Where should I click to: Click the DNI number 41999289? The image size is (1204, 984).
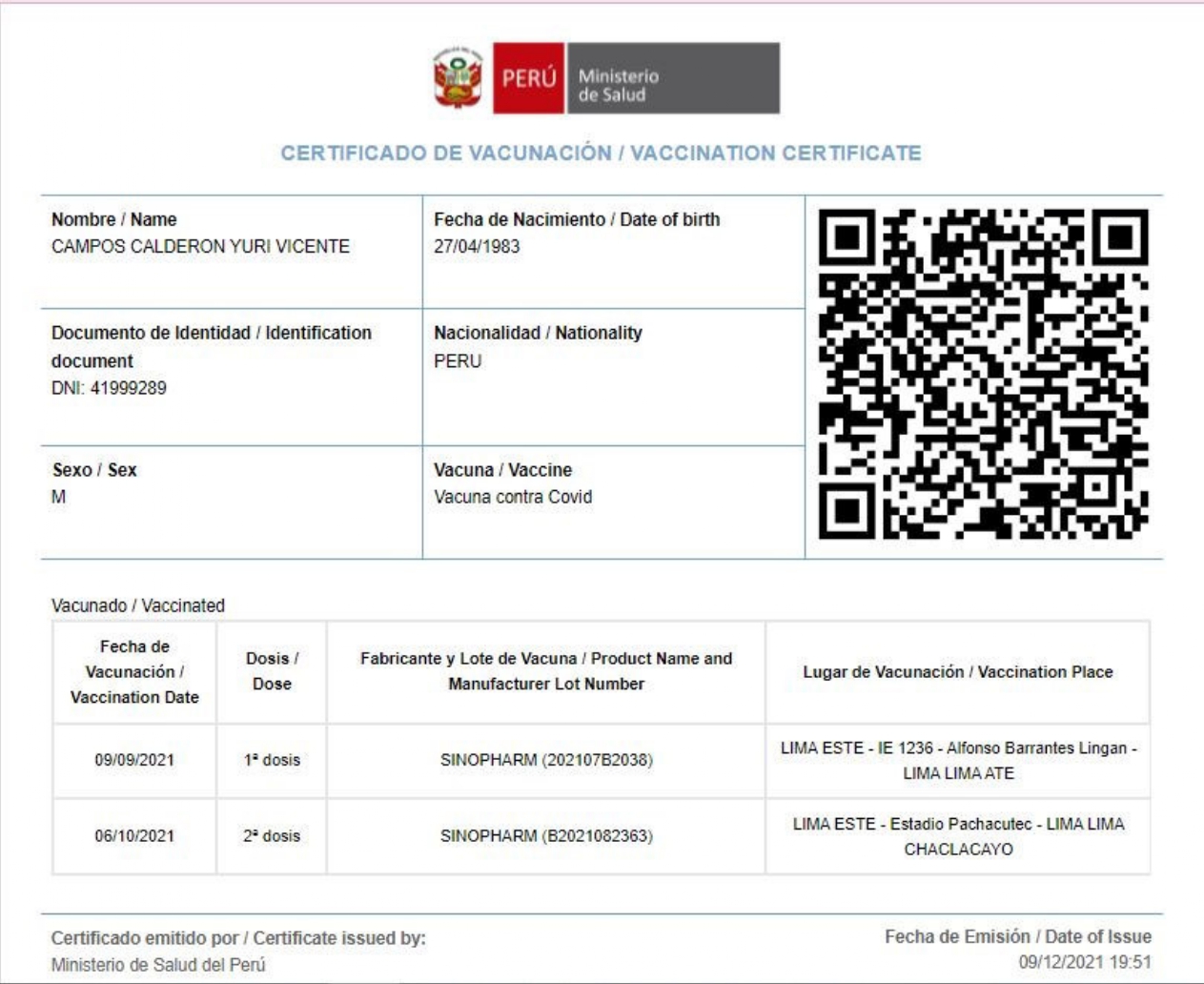click(x=128, y=388)
